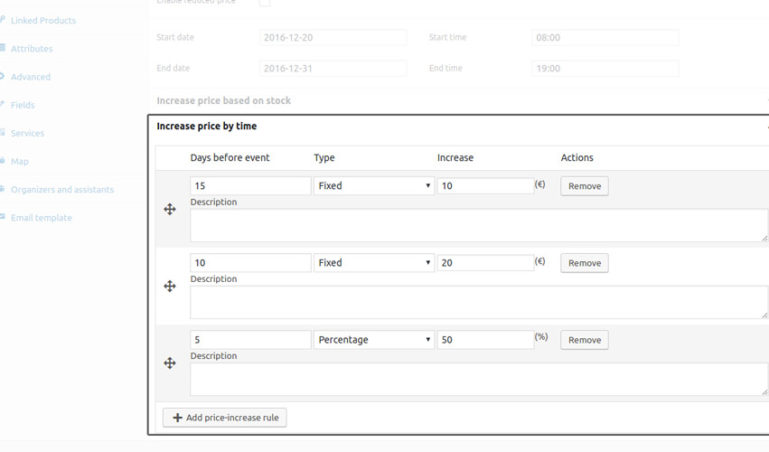Image resolution: width=769 pixels, height=452 pixels.
Task: Click move handle for 10-day rule
Action: [170, 286]
